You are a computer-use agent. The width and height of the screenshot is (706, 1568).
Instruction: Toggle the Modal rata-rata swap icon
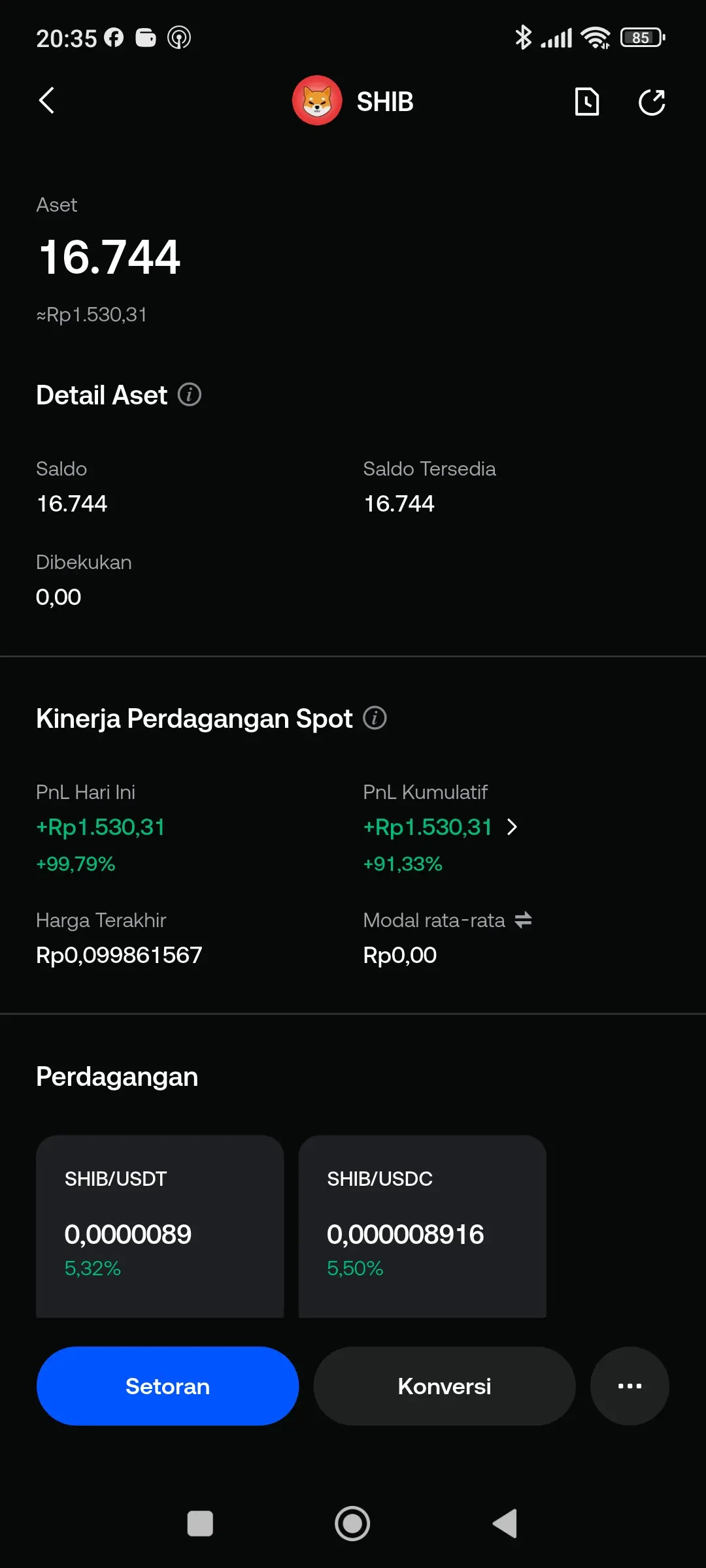(523, 920)
